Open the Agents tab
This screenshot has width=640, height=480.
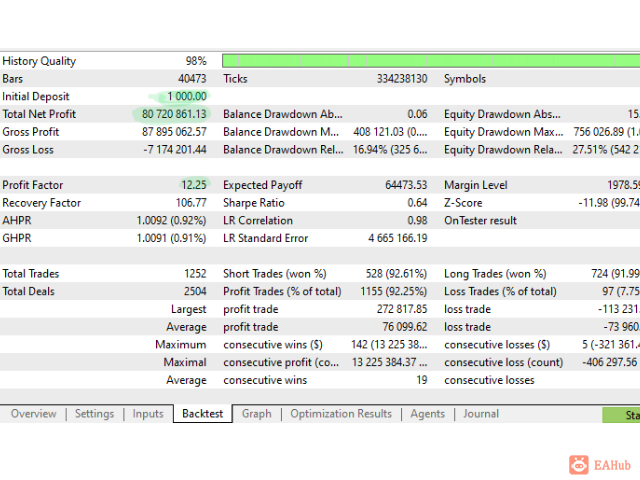427,413
